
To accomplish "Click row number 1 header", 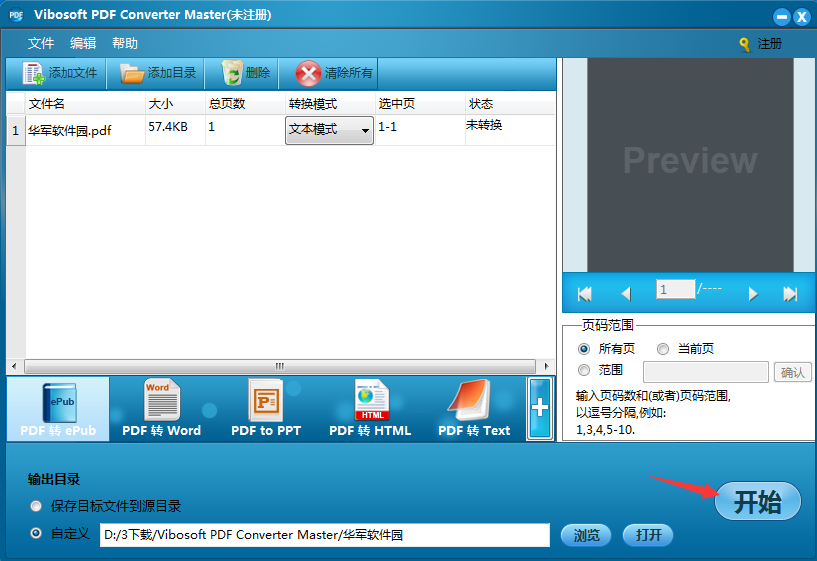I will 16,130.
